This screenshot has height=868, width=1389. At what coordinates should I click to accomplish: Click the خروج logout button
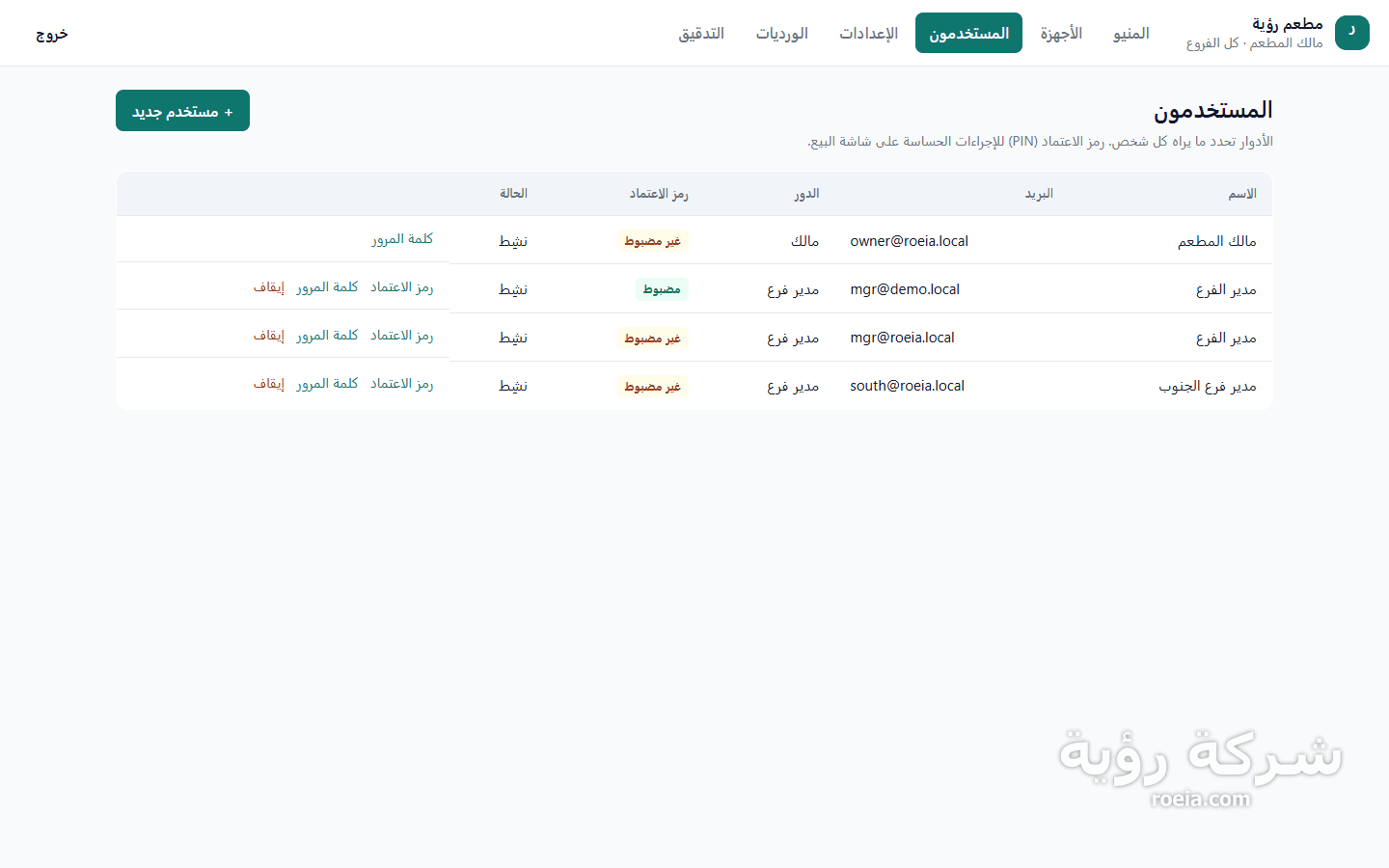click(52, 34)
